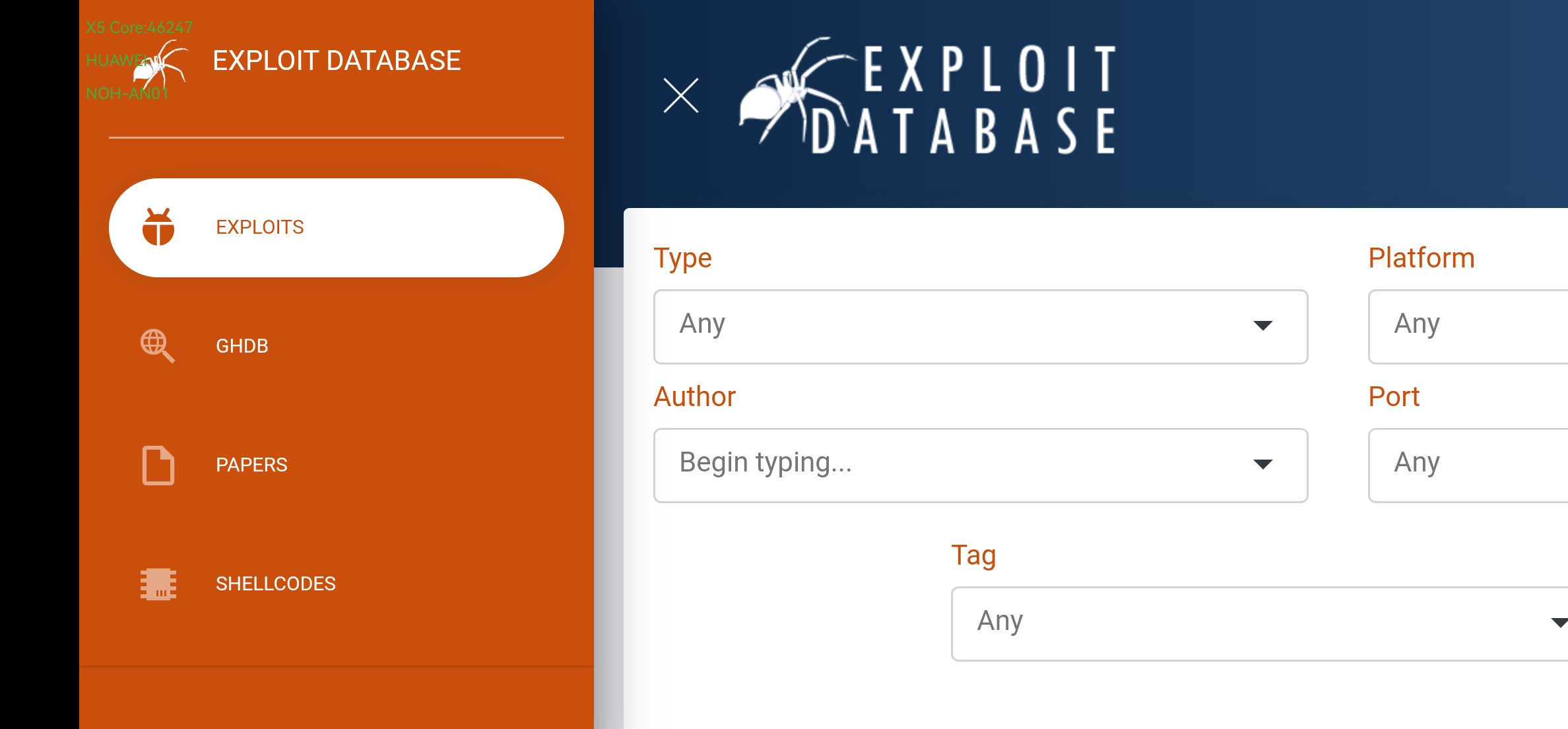Close the sidebar with the X icon

click(x=681, y=96)
